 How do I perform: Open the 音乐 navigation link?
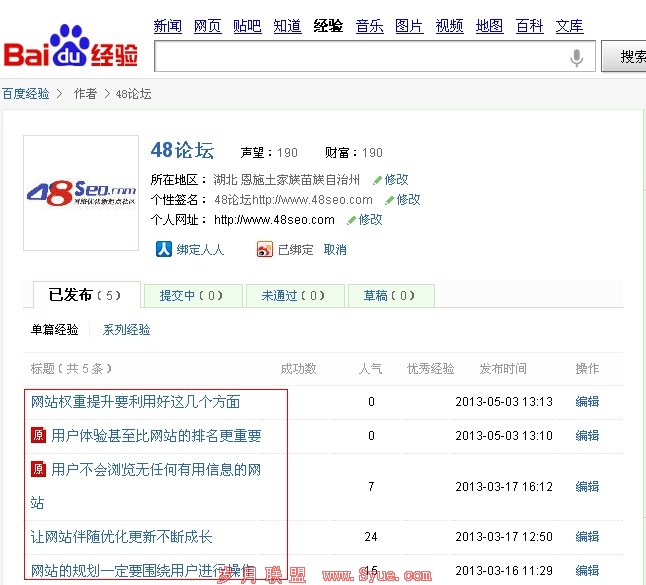pos(370,26)
